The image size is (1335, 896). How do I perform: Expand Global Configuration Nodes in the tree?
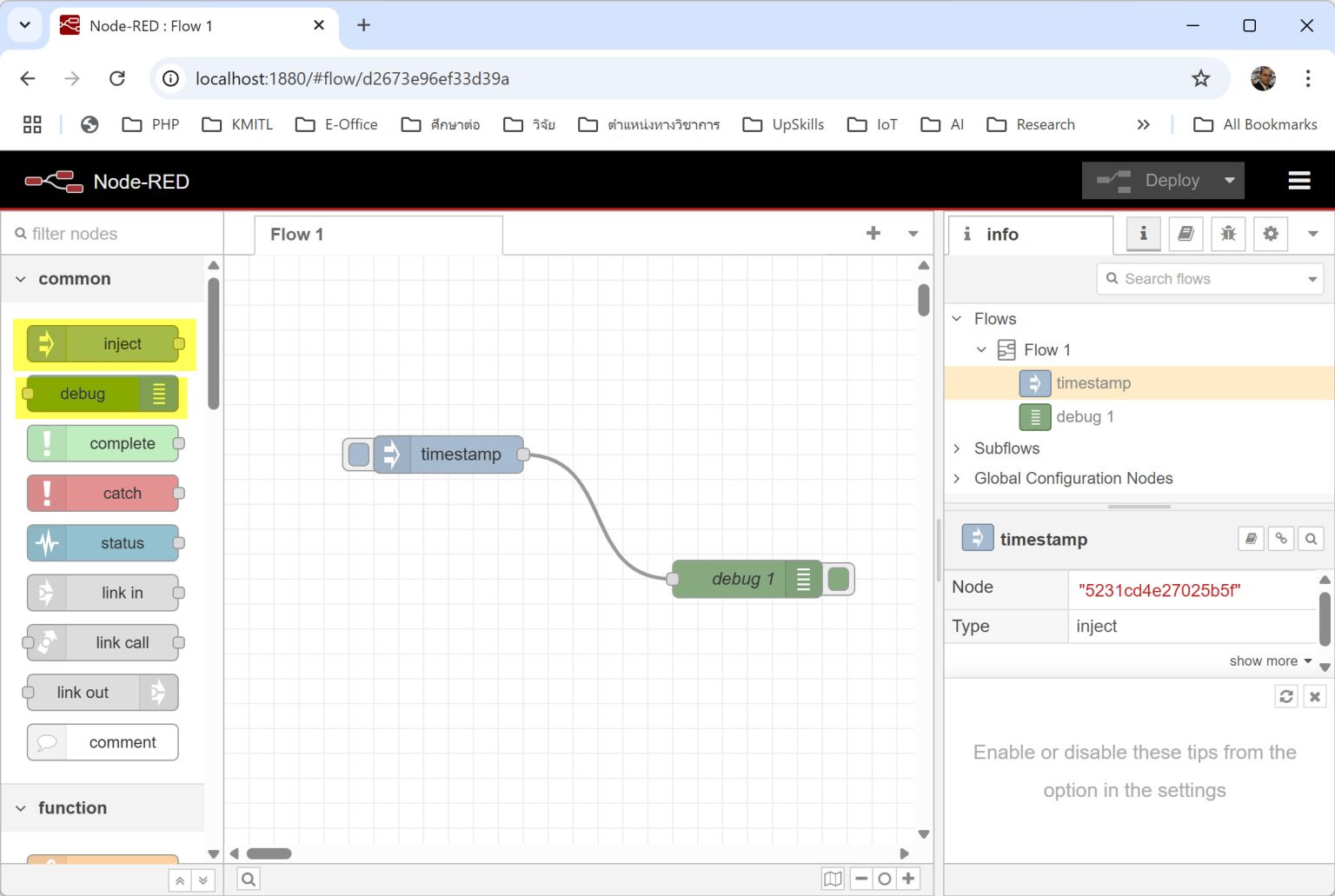957,478
